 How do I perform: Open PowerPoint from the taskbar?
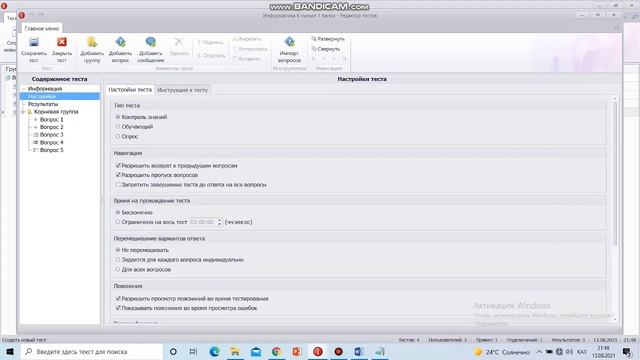(297, 351)
